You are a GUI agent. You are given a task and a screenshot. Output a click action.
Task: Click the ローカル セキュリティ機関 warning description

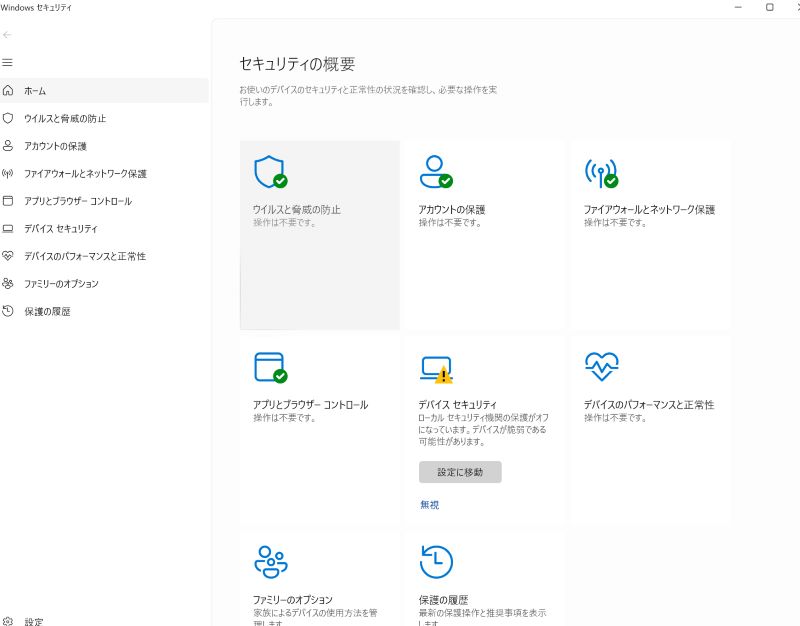point(483,429)
